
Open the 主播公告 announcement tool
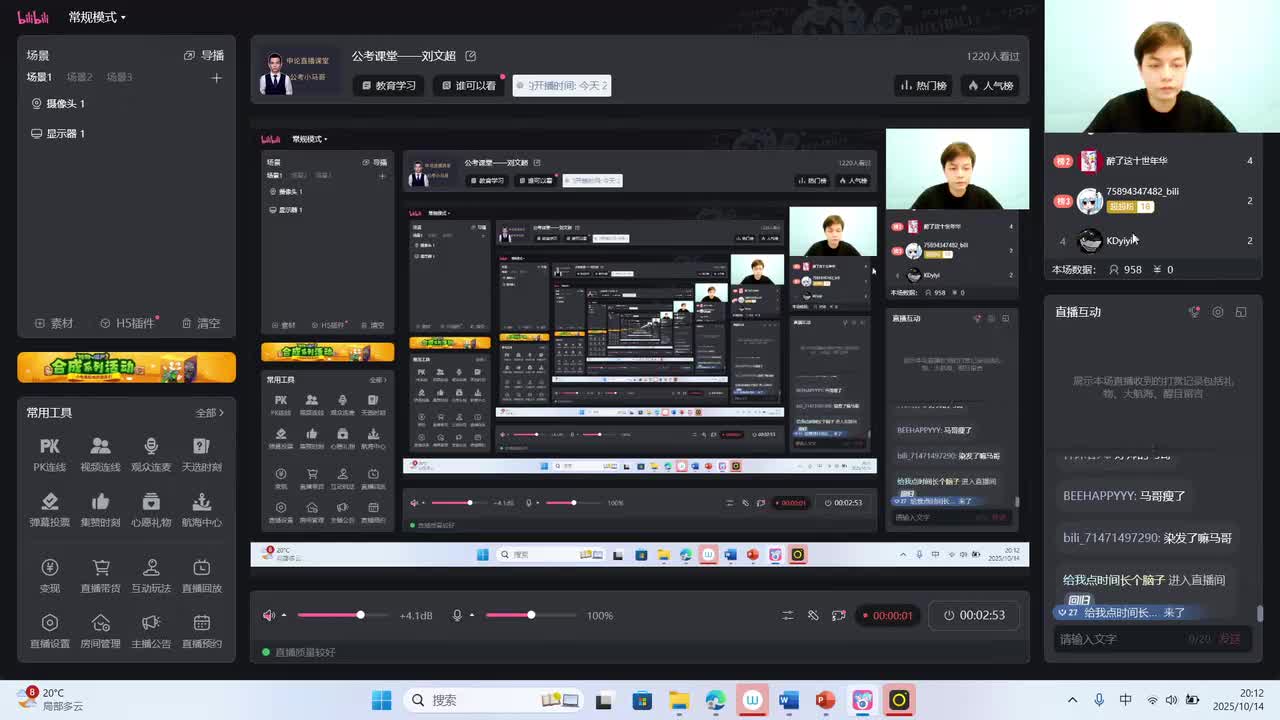pyautogui.click(x=151, y=631)
